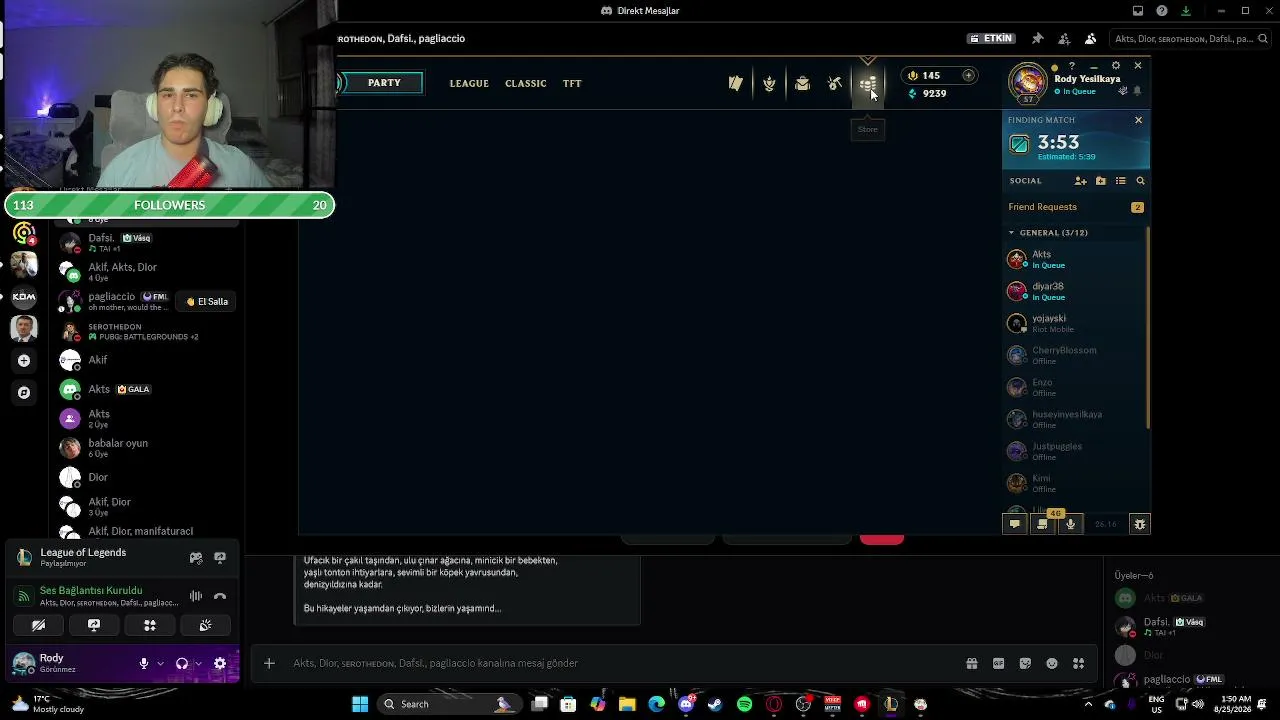Image resolution: width=1280 pixels, height=720 pixels.
Task: Open pinned messages in Discord header
Action: 1038,39
